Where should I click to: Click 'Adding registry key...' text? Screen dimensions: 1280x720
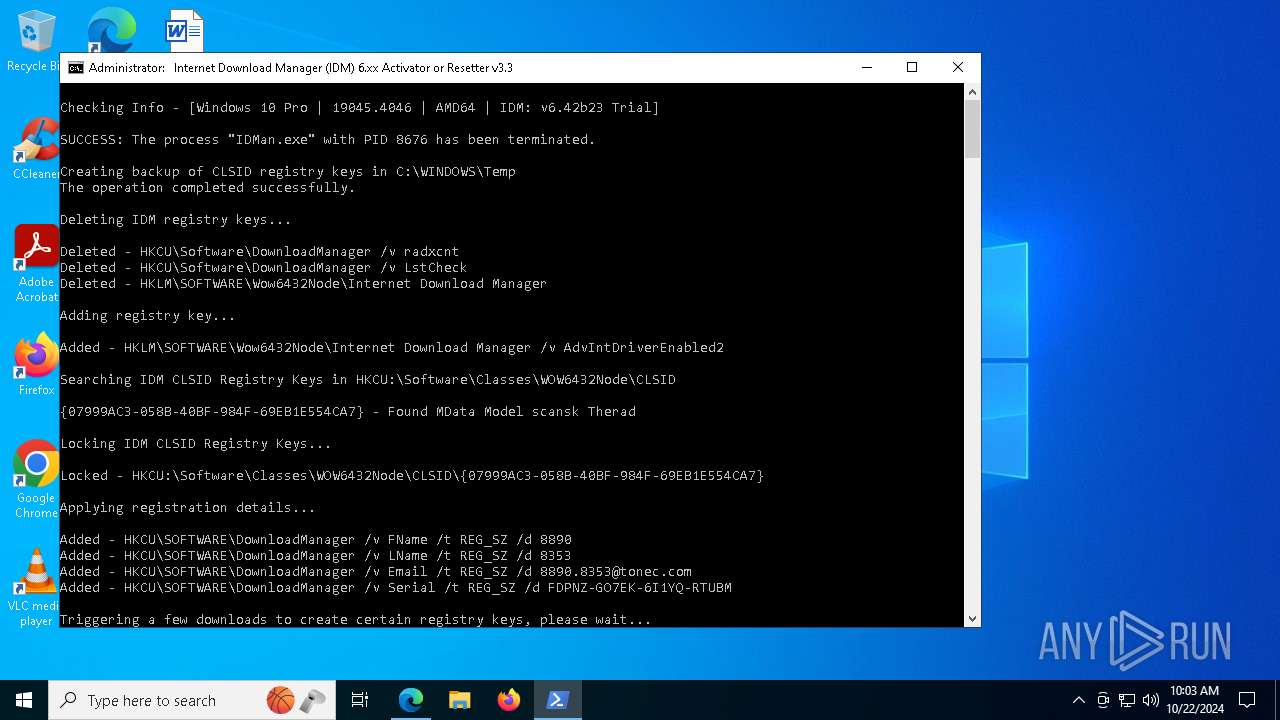coord(148,316)
